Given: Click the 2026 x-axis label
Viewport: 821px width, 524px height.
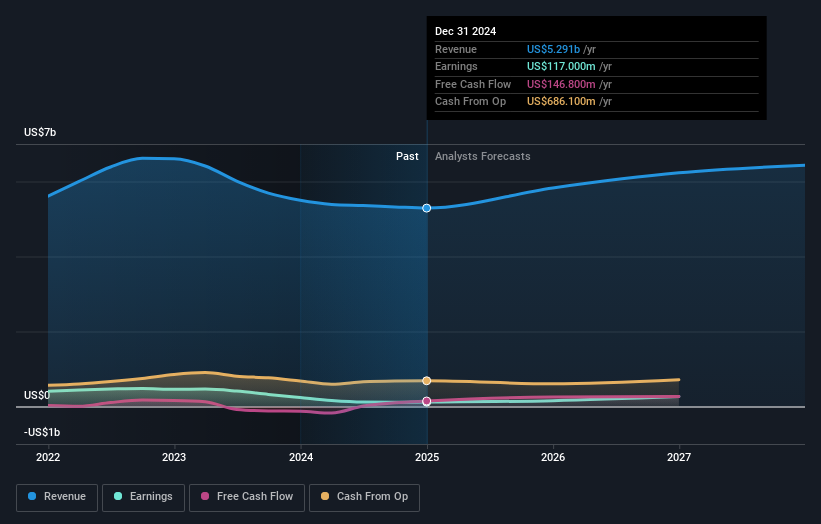Looking at the screenshot, I should (553, 458).
